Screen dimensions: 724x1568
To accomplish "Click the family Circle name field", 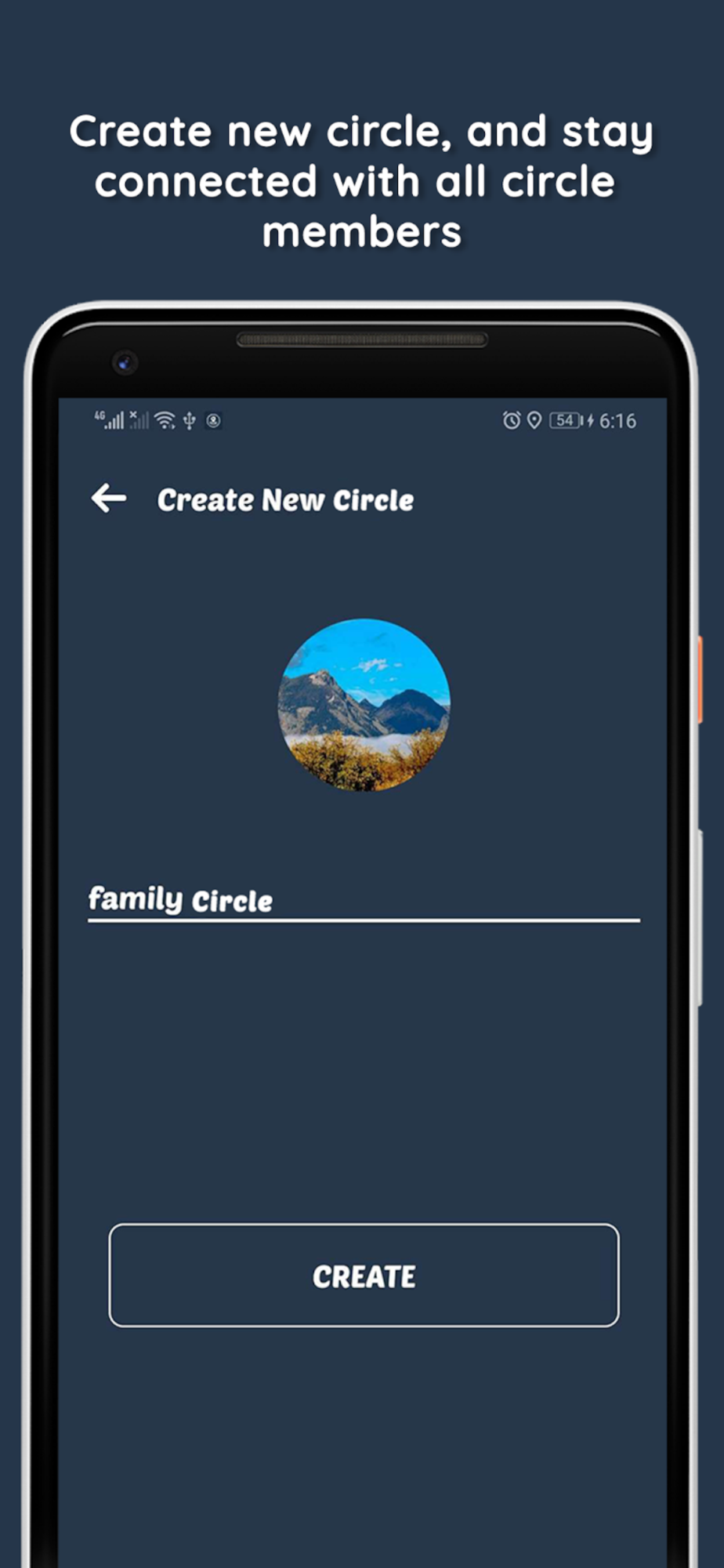I will pos(364,900).
